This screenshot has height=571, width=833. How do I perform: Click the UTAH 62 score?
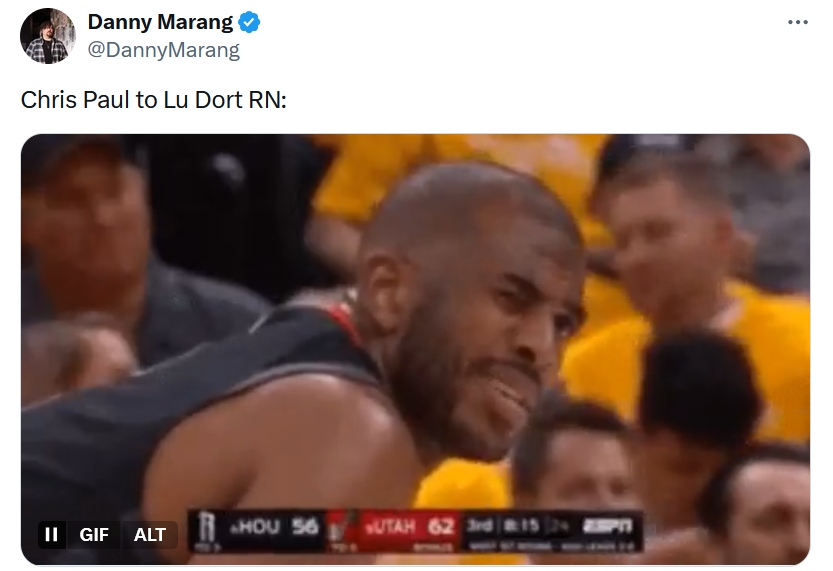click(x=409, y=526)
